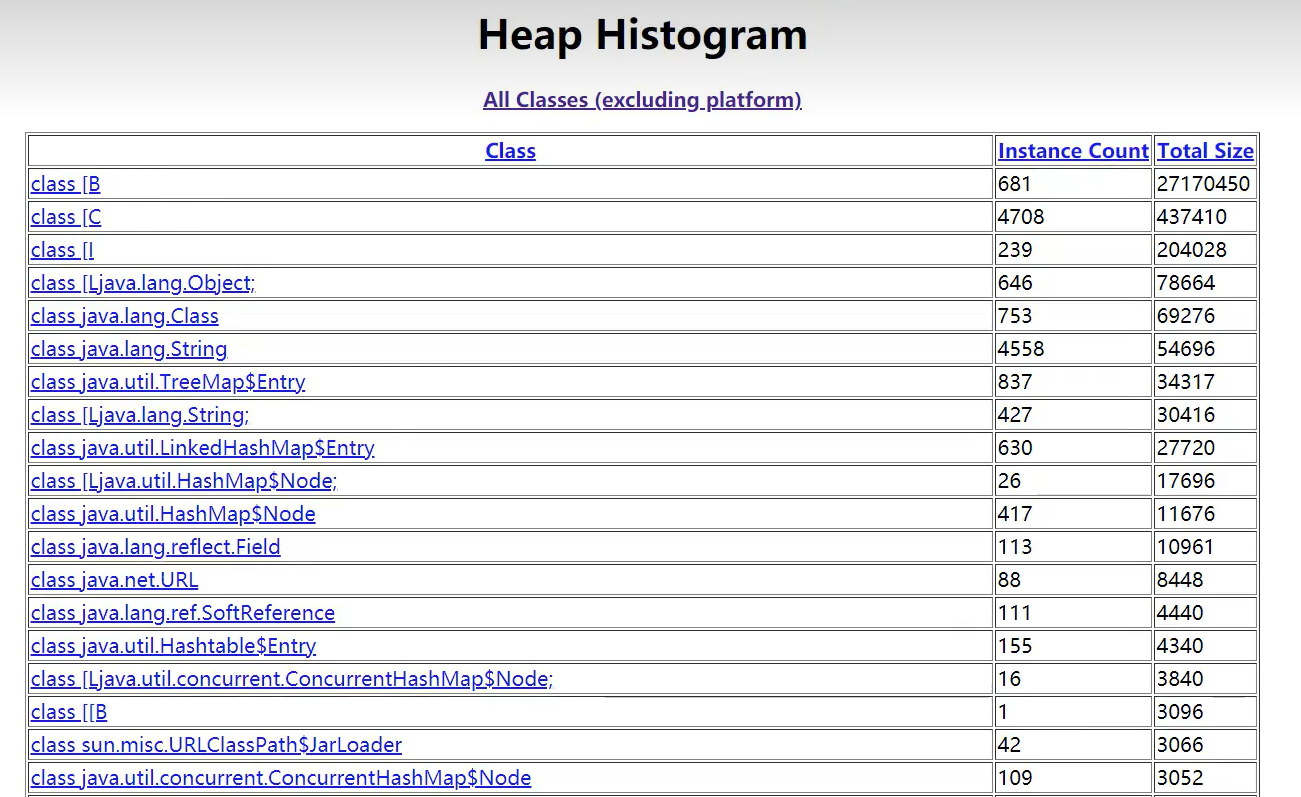Select instance count 630 for LinkedHashMap$Entry
The height and width of the screenshot is (797, 1301).
click(1015, 448)
